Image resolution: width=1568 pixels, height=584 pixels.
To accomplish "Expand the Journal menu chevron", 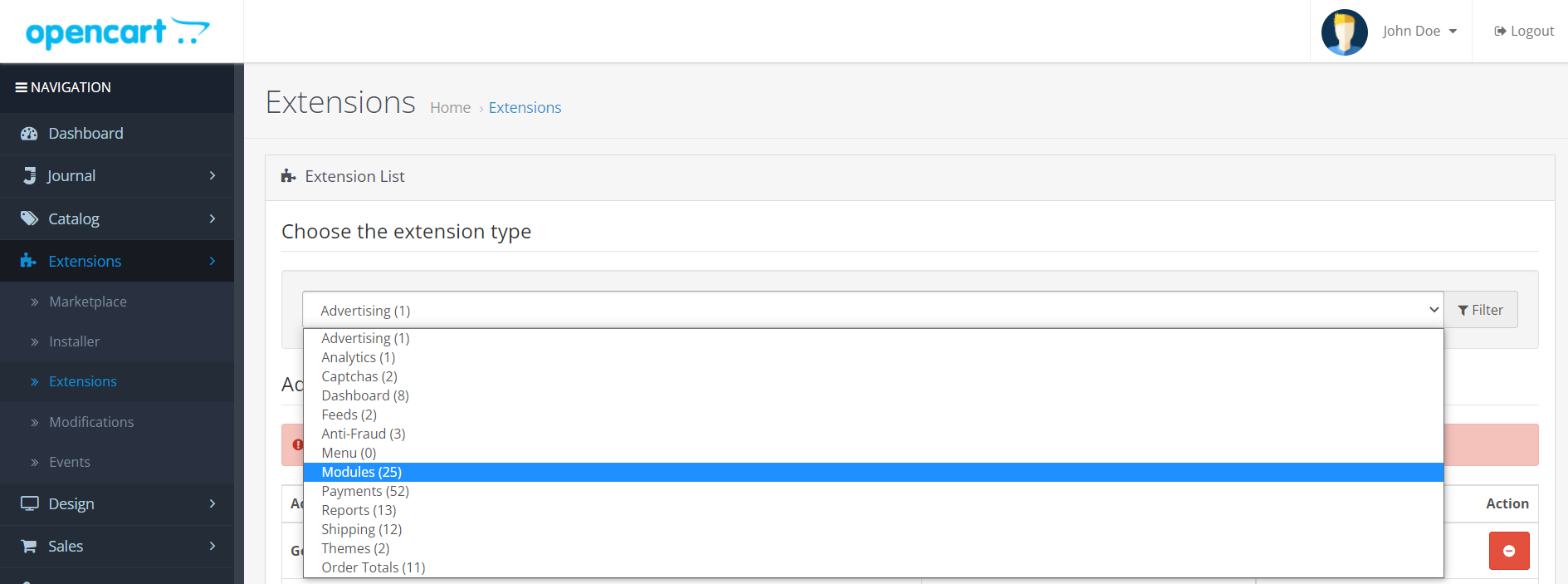I will [212, 175].
